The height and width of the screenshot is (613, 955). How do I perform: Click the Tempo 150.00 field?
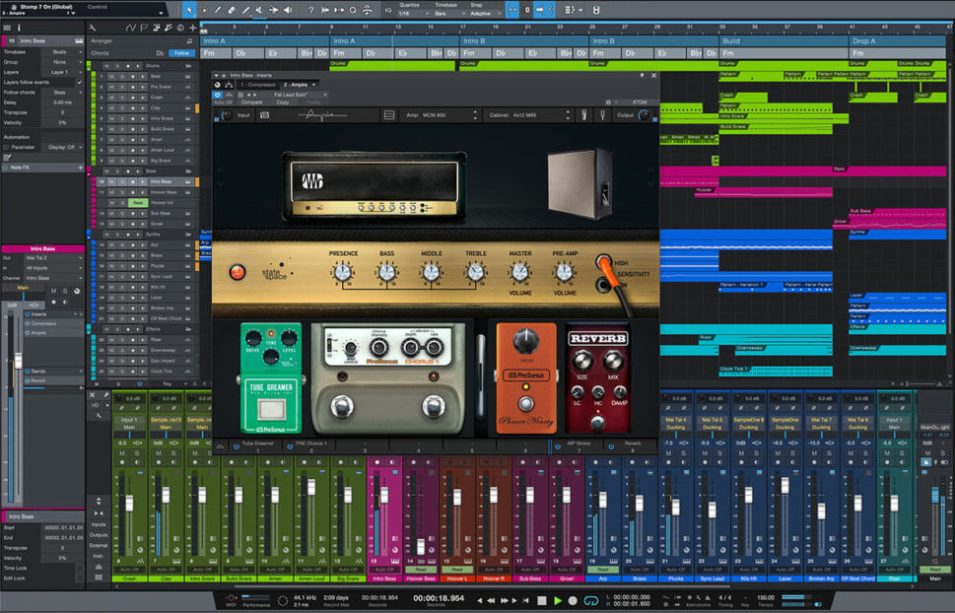[x=766, y=598]
